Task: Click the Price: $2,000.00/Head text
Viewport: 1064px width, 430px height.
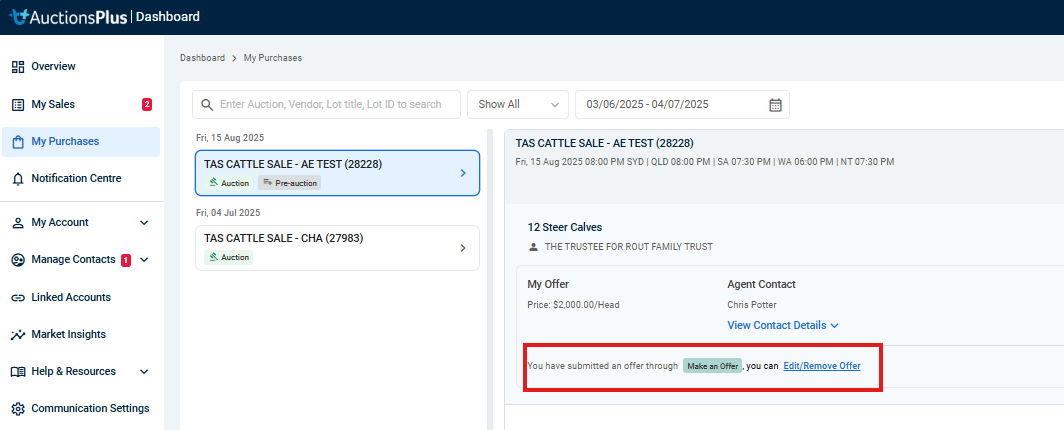Action: click(573, 305)
